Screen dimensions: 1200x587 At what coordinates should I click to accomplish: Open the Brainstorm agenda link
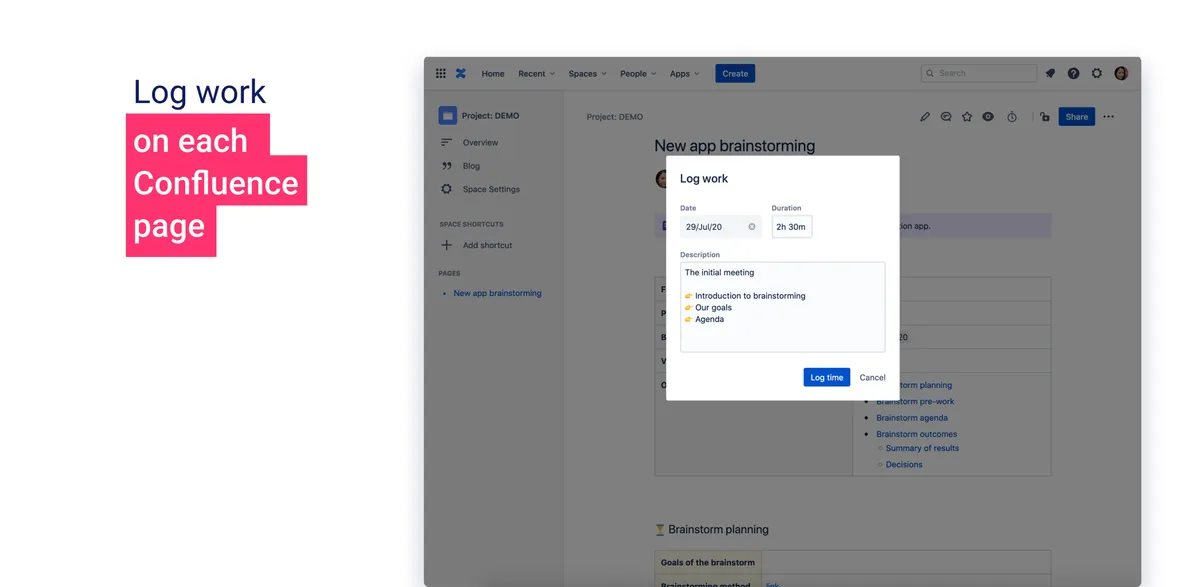[x=912, y=418]
